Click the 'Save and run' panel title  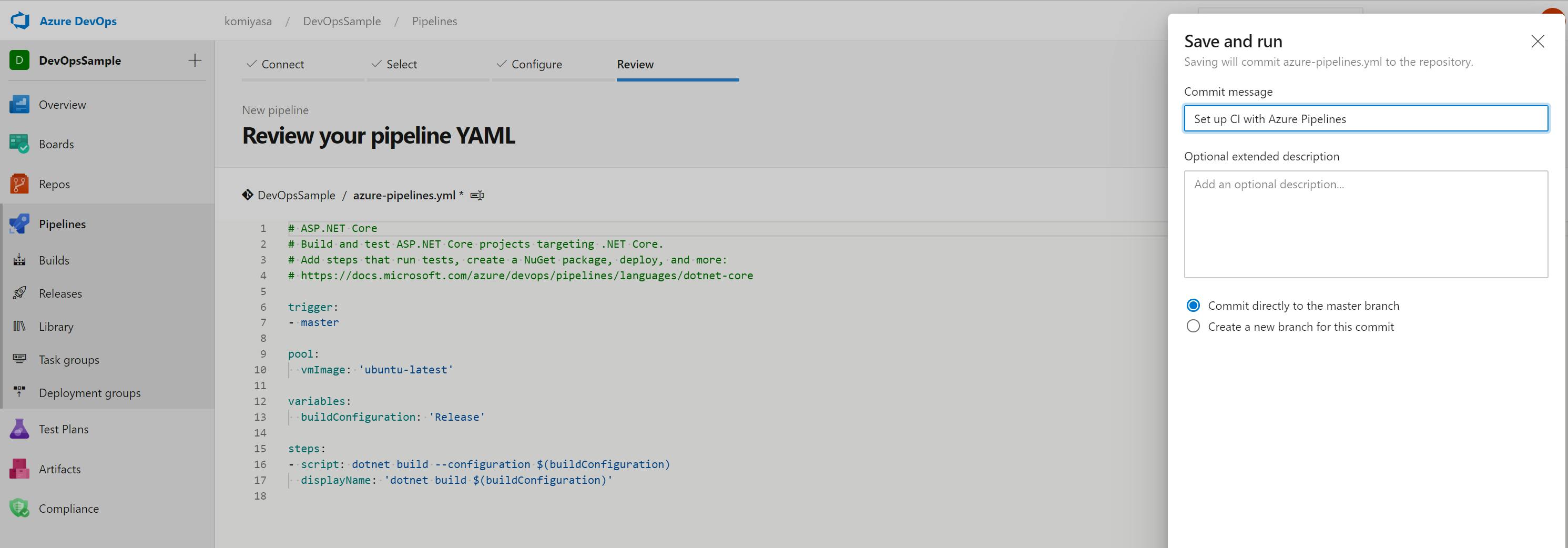pos(1233,42)
